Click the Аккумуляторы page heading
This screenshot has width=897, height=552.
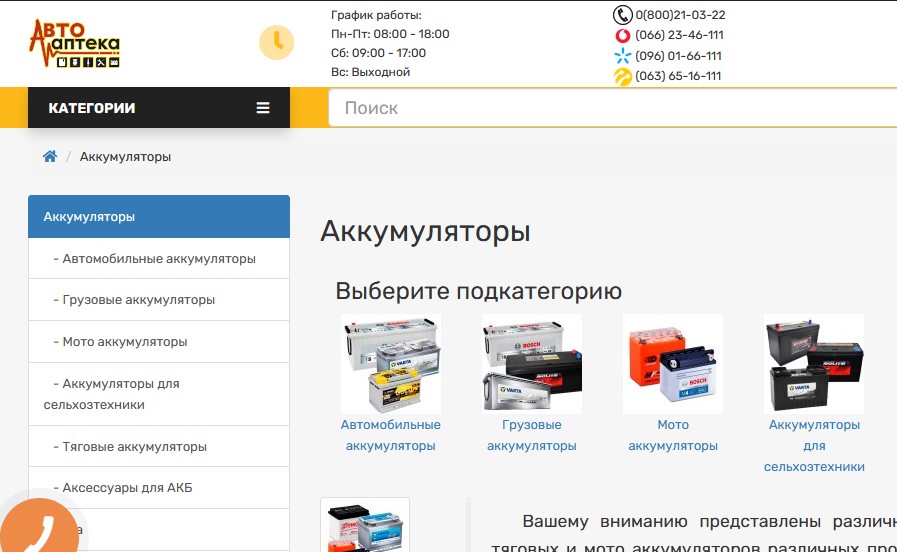tap(425, 232)
